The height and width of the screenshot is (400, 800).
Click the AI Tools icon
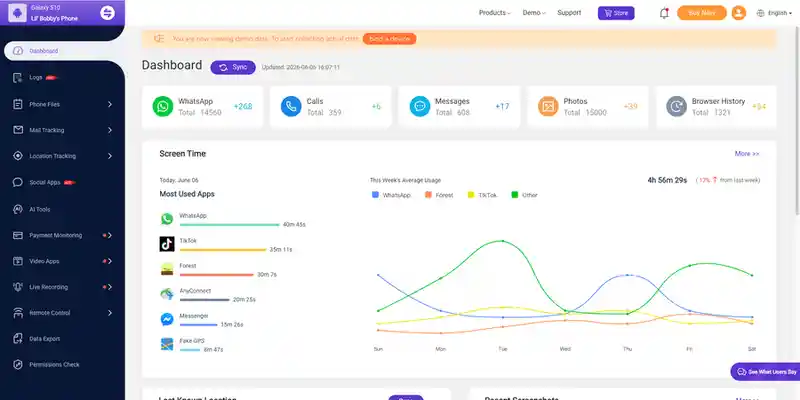[18, 209]
